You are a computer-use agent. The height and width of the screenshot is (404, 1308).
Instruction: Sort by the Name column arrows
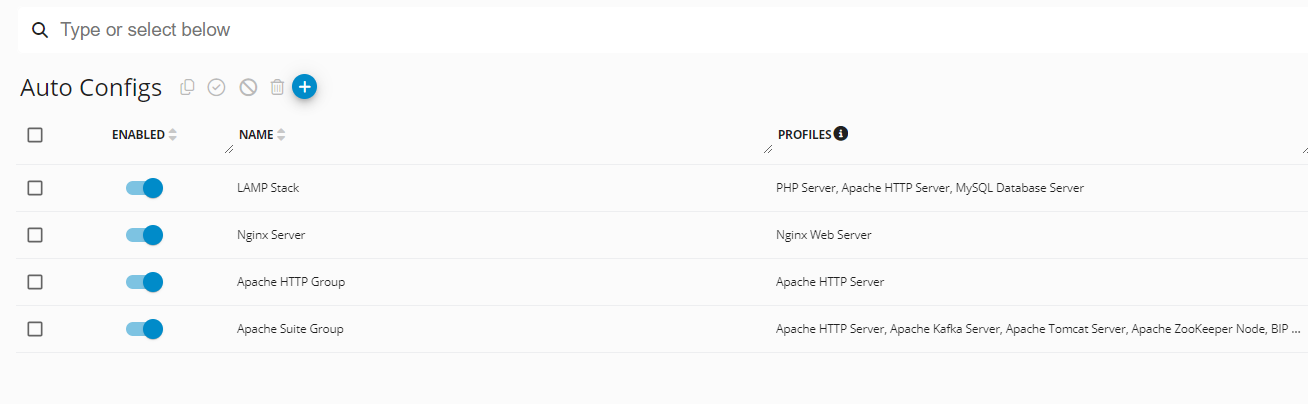pyautogui.click(x=281, y=135)
